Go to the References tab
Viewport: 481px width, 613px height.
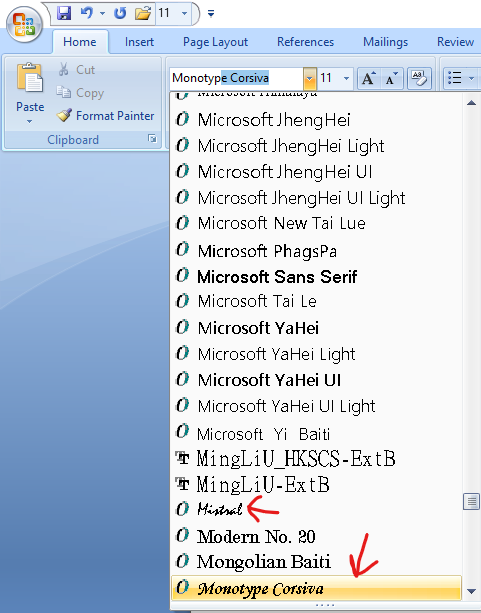click(x=305, y=42)
